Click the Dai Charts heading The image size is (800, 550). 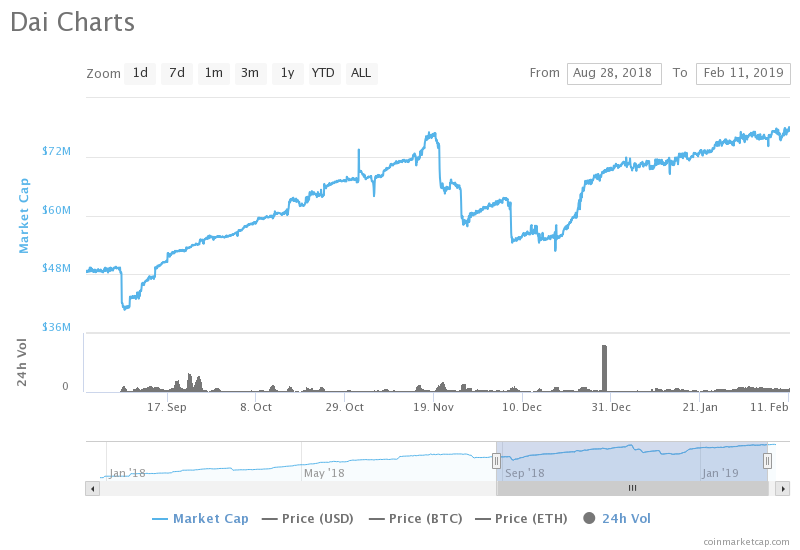click(72, 23)
